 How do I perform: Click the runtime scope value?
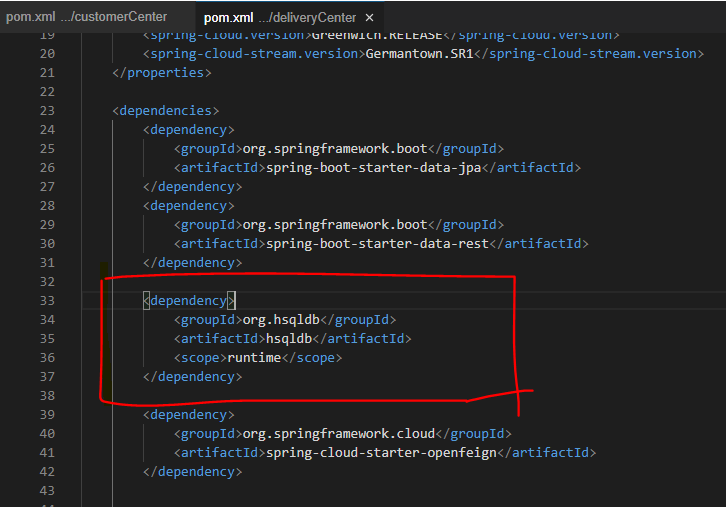254,357
